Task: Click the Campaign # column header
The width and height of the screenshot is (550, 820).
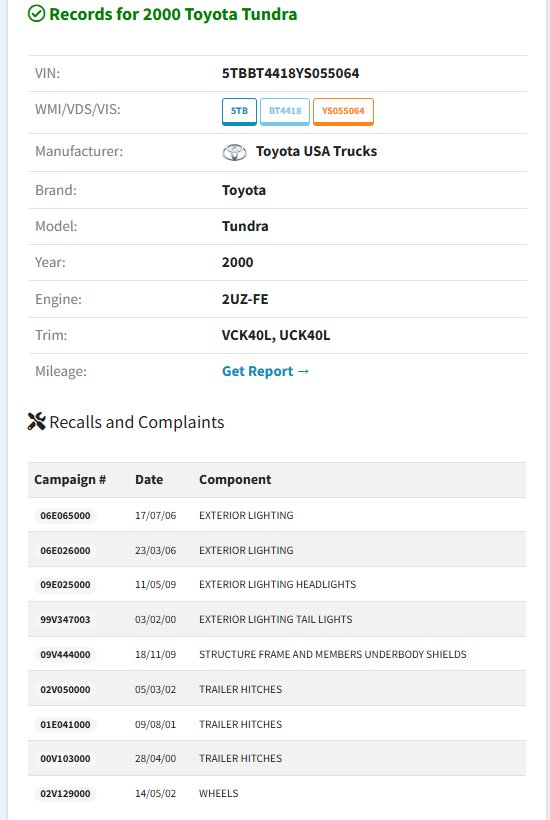Action: (x=70, y=480)
